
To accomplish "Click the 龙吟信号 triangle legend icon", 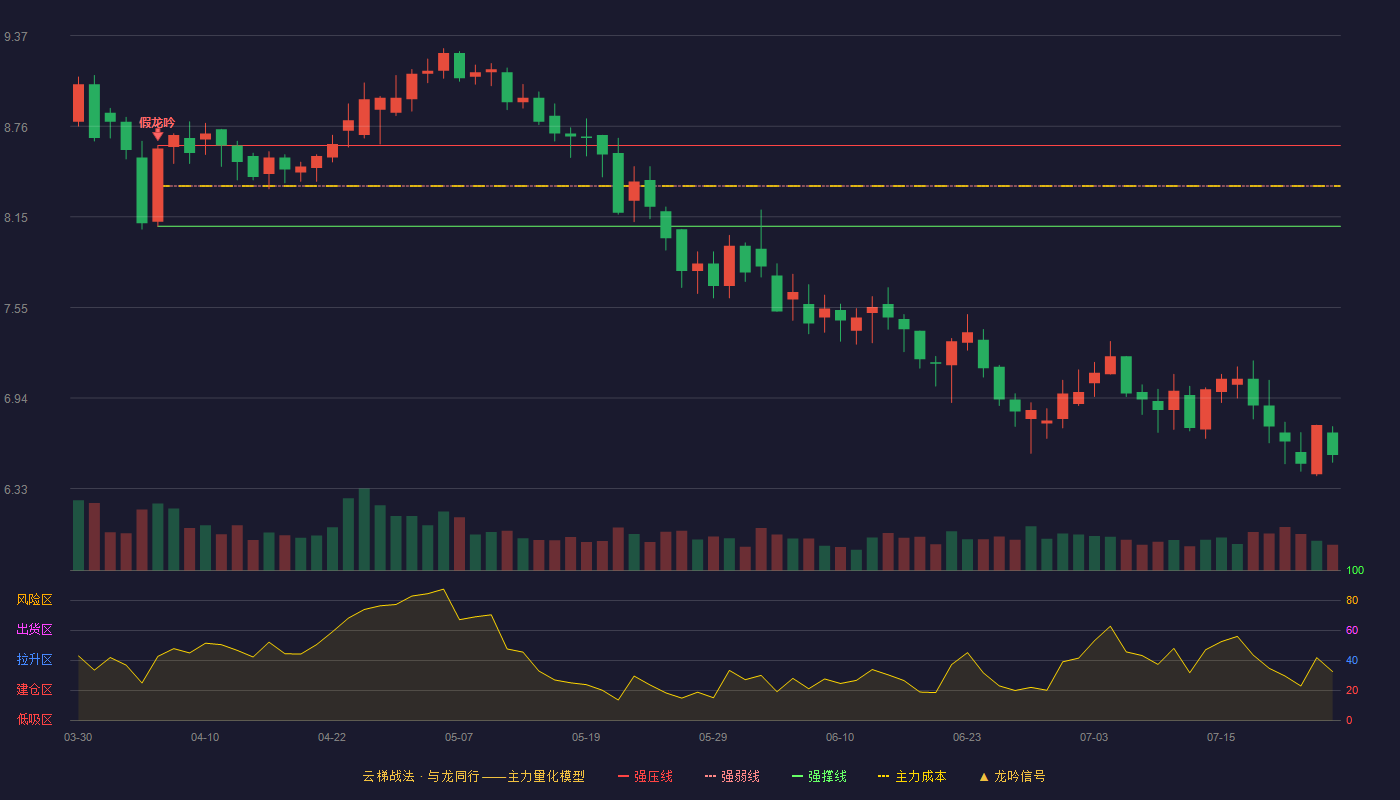I will [984, 776].
